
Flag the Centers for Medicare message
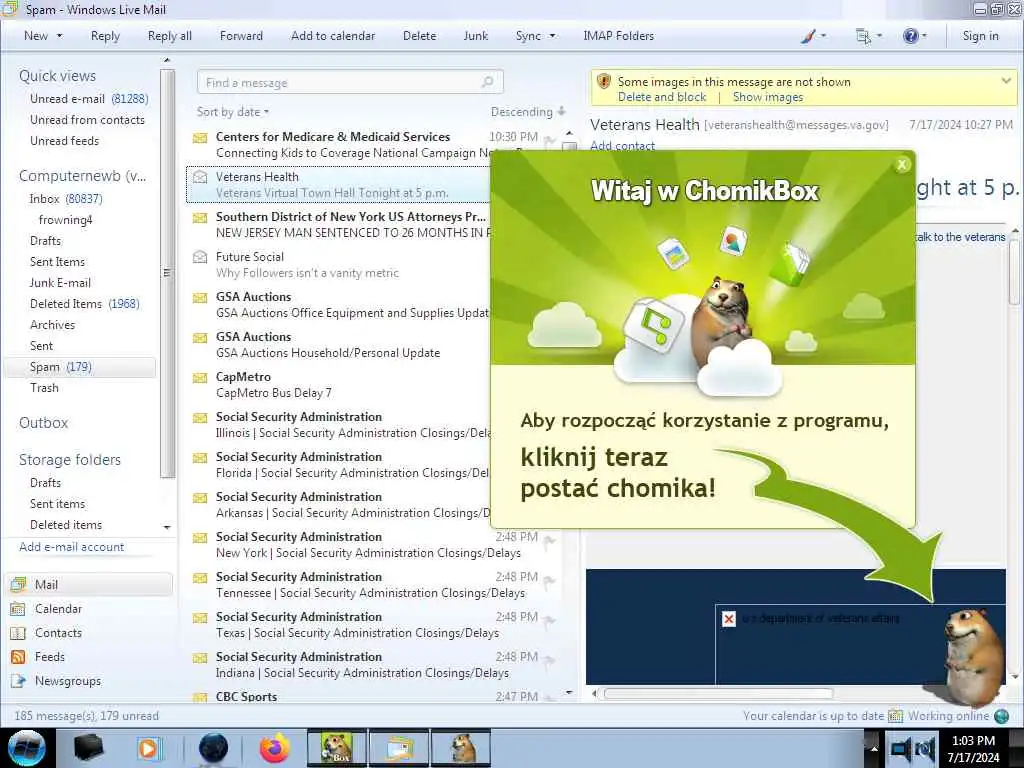(x=549, y=140)
